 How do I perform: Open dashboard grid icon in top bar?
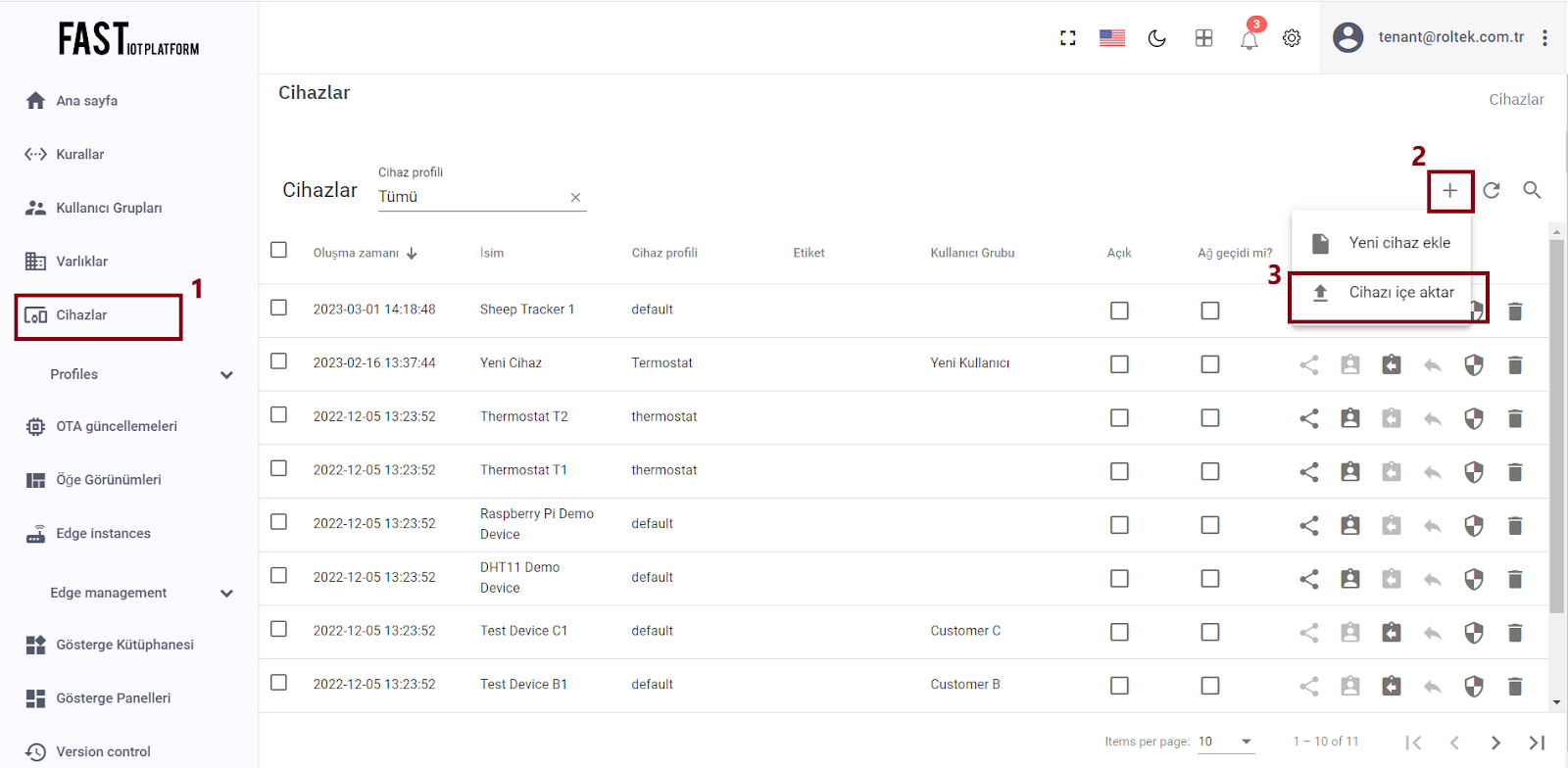(1204, 38)
